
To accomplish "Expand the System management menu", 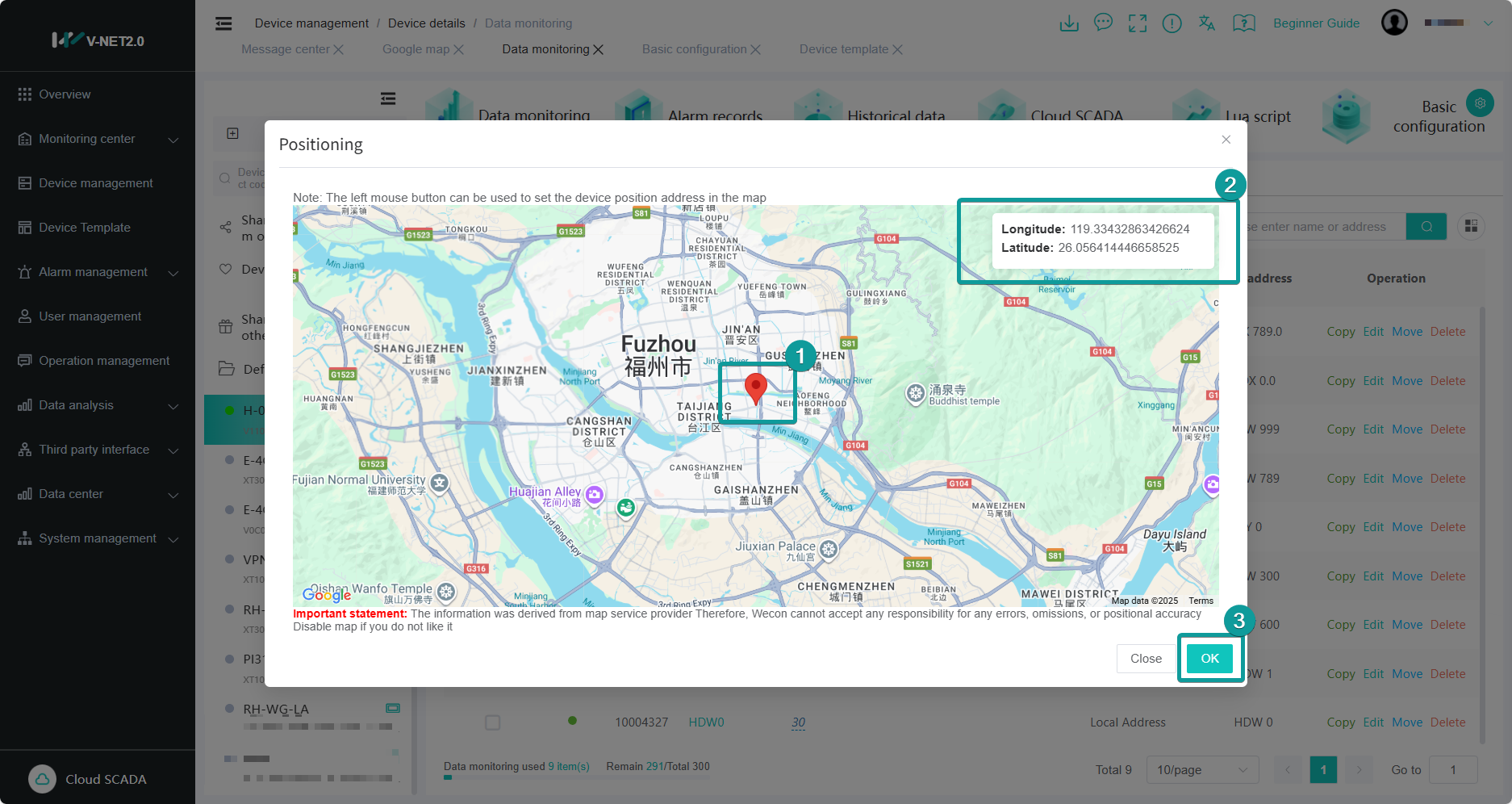I will coord(98,538).
